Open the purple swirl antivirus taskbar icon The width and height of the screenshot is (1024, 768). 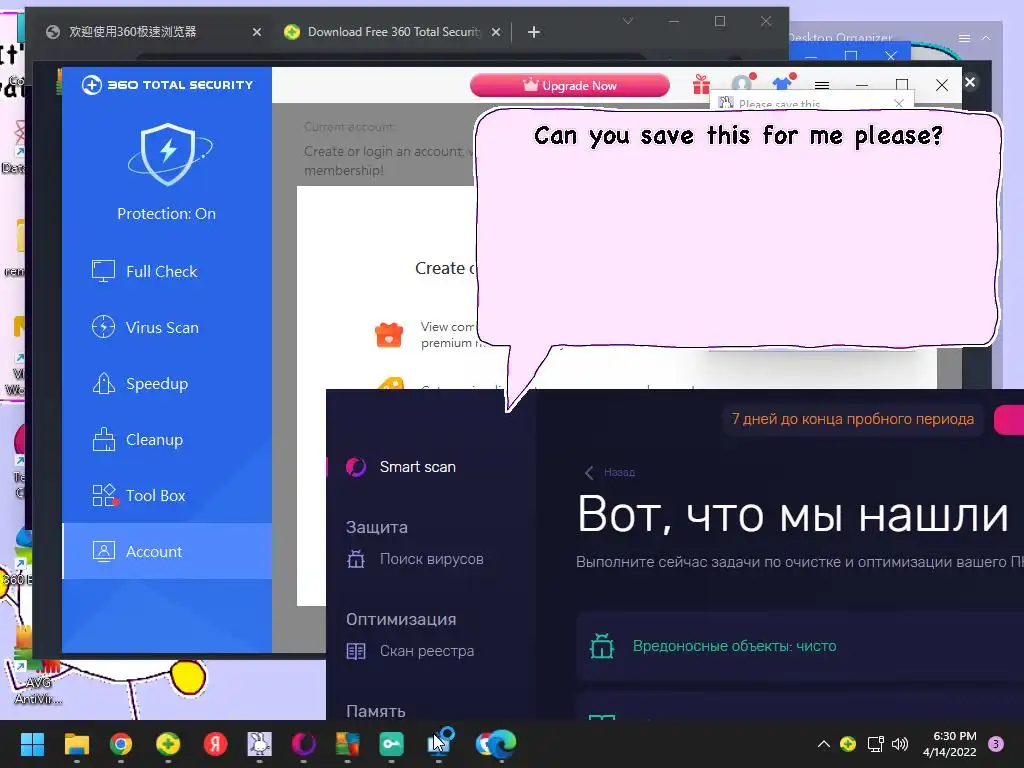point(304,744)
